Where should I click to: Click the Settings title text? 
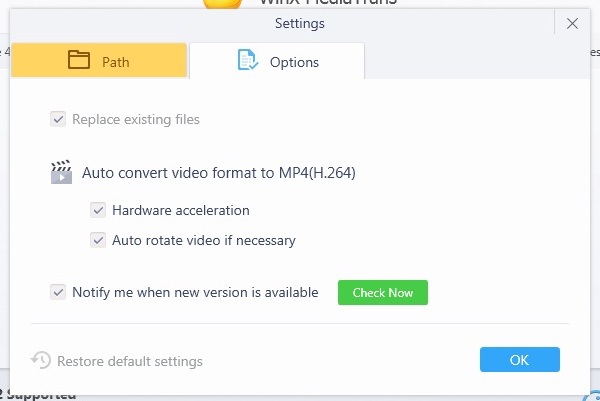[300, 24]
